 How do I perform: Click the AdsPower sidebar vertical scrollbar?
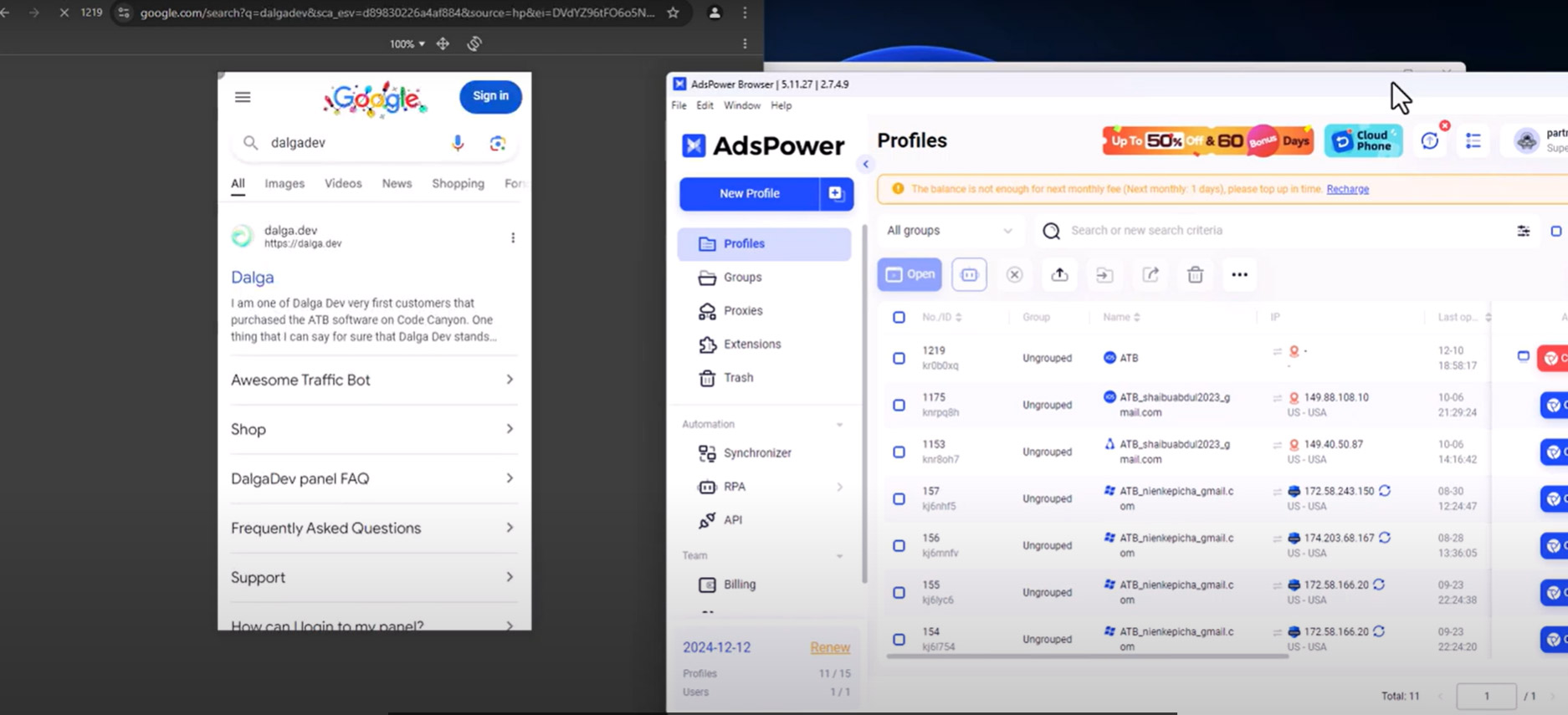[x=863, y=405]
